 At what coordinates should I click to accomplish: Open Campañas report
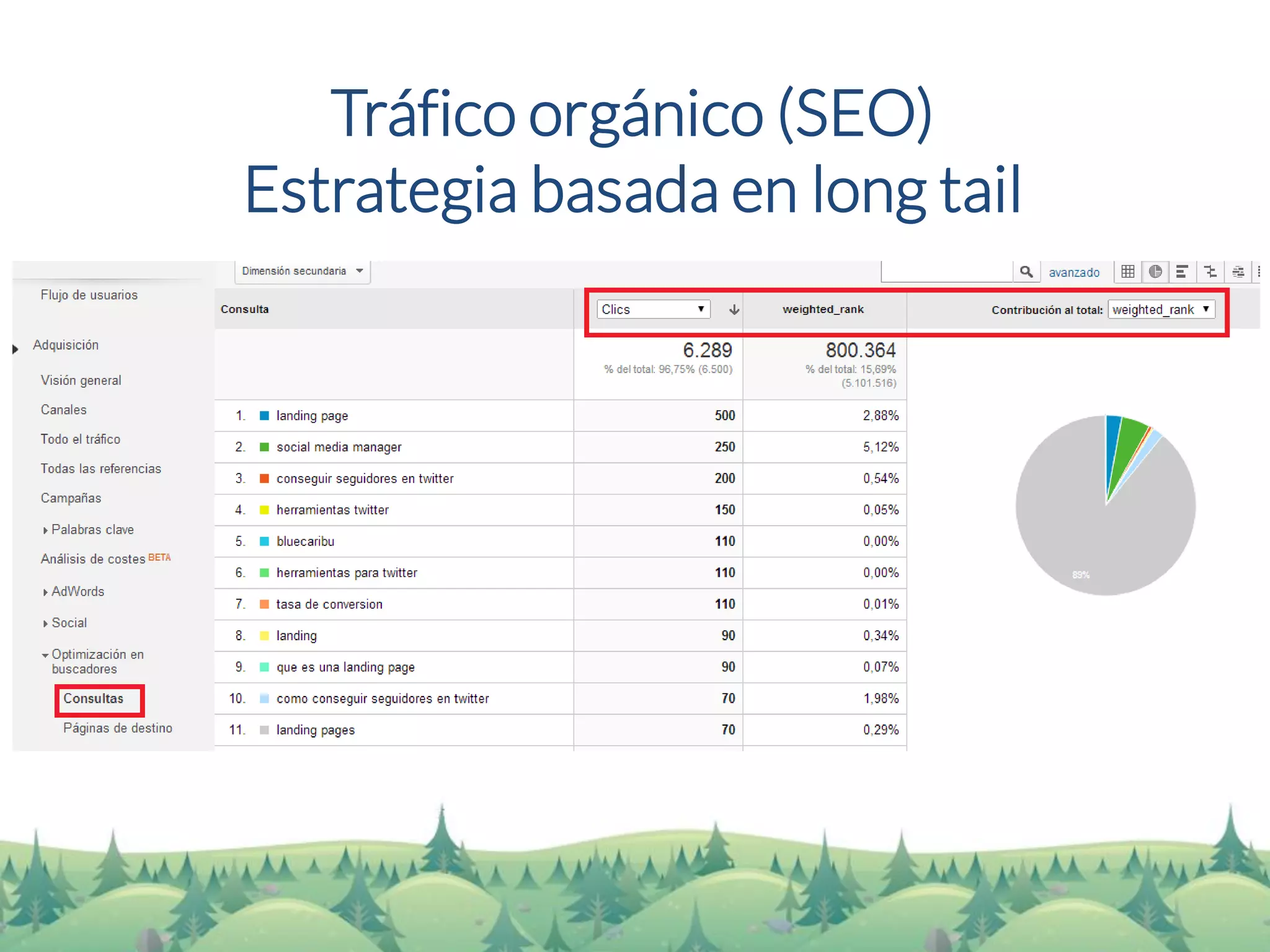tap(71, 498)
